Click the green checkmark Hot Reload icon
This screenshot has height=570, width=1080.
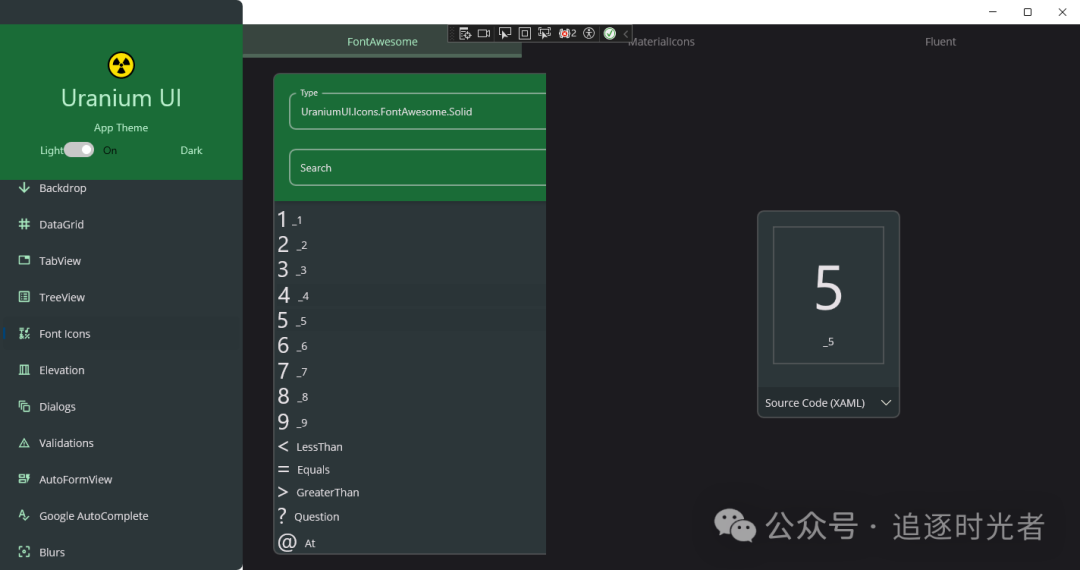(610, 33)
